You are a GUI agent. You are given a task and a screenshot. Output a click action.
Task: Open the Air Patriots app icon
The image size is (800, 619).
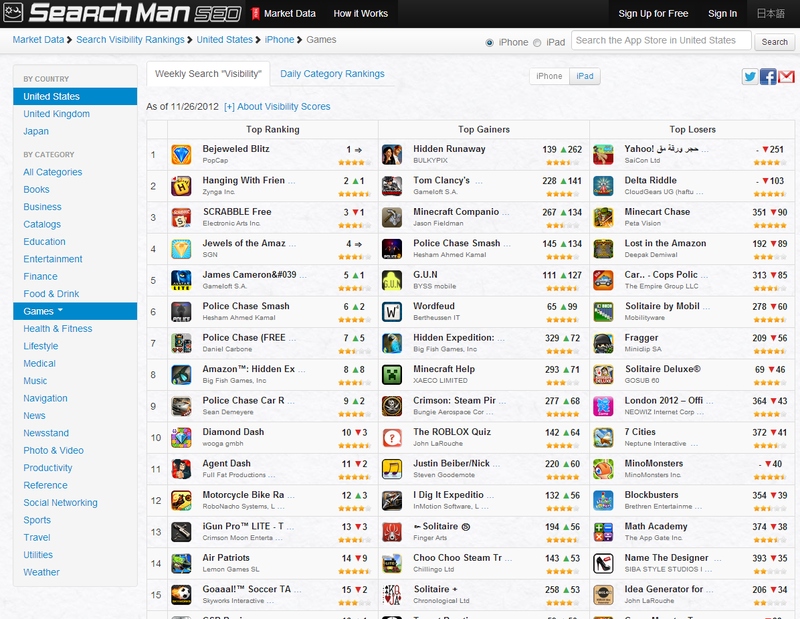coord(181,563)
